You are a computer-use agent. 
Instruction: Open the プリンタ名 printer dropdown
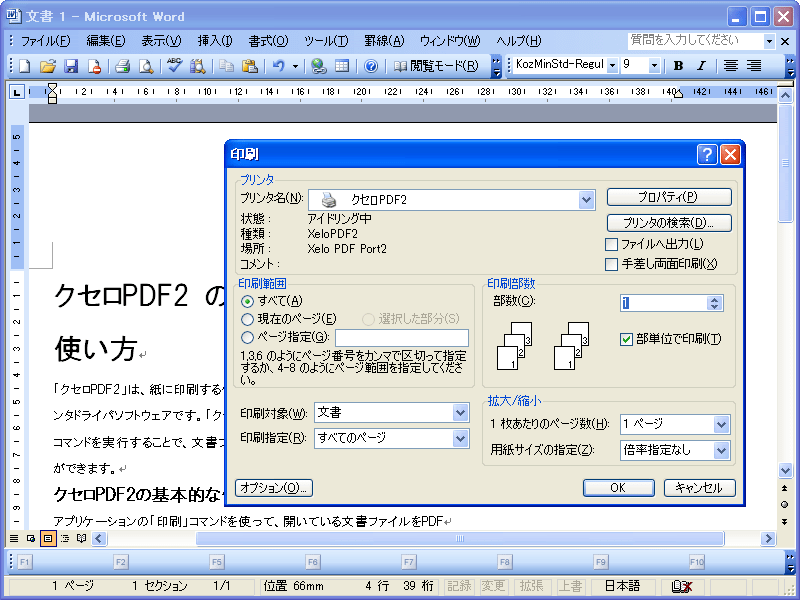[x=586, y=200]
